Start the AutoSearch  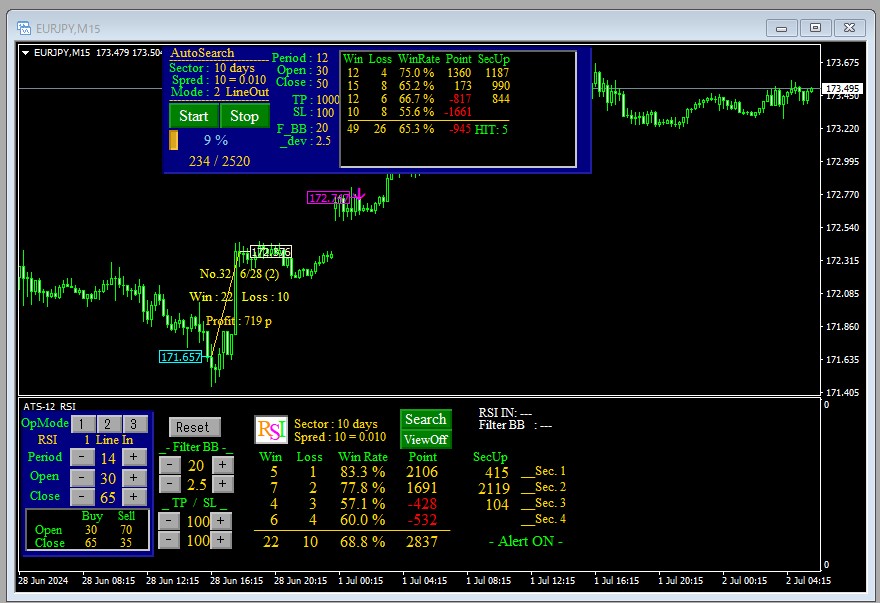193,116
